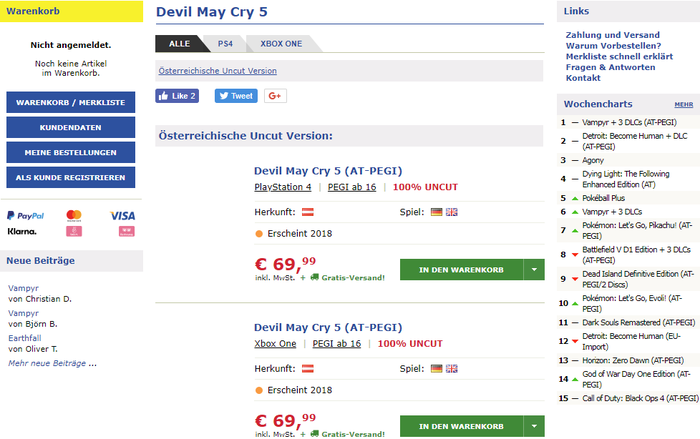Select the ALLE platform tab
700x439 pixels.
[179, 44]
